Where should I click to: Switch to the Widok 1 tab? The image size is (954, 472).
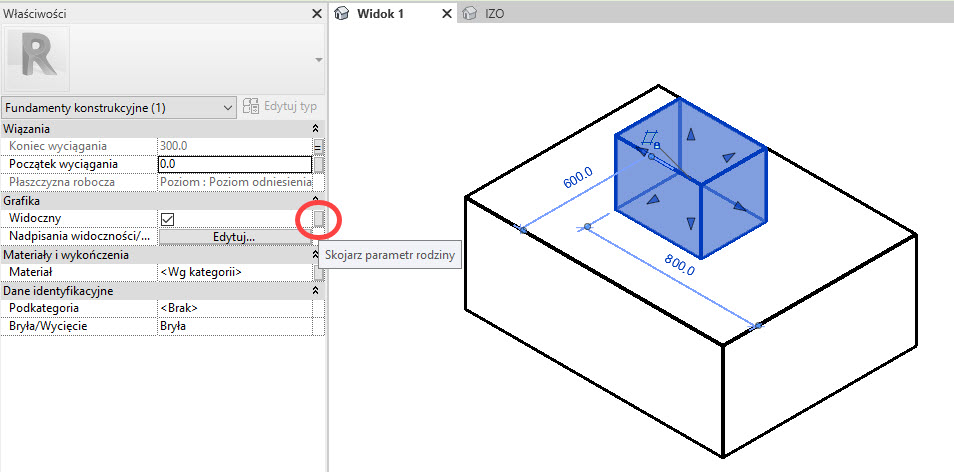coord(379,14)
